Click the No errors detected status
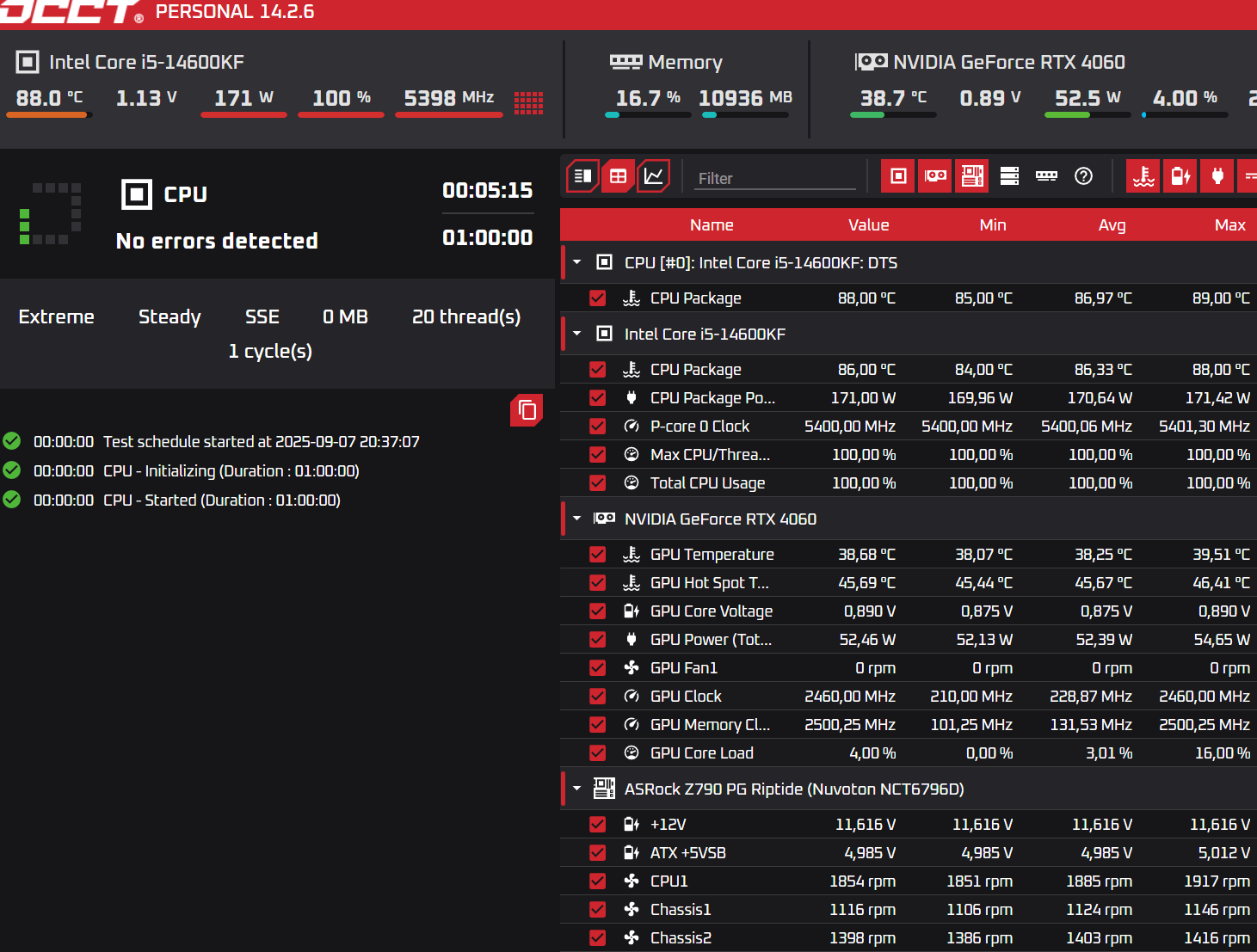The width and height of the screenshot is (1257, 952). pos(217,241)
